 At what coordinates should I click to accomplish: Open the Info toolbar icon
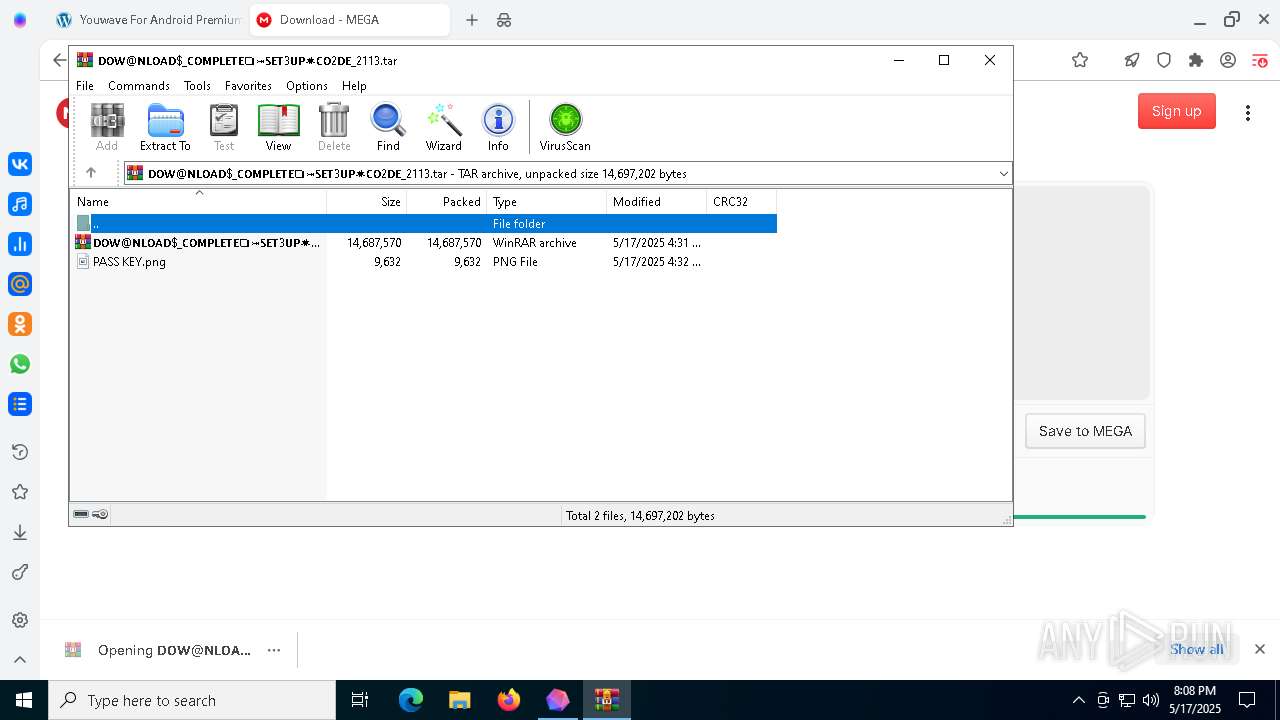click(498, 128)
